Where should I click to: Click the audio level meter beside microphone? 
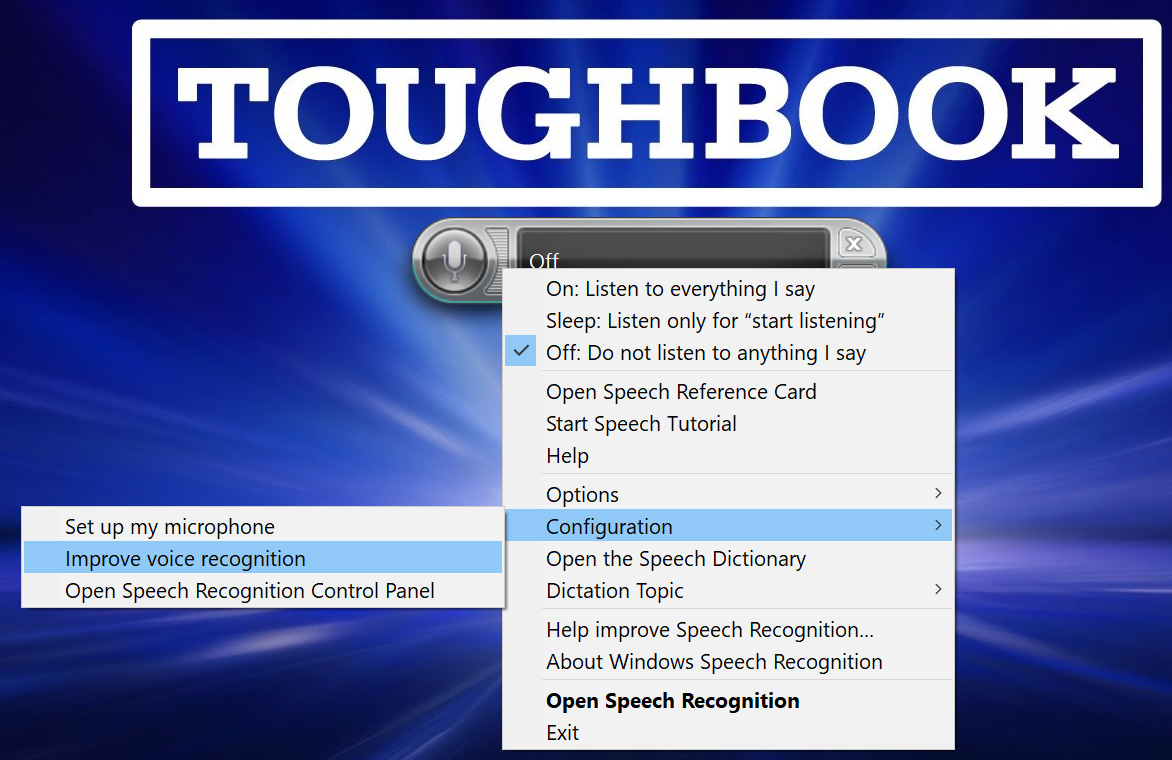498,260
